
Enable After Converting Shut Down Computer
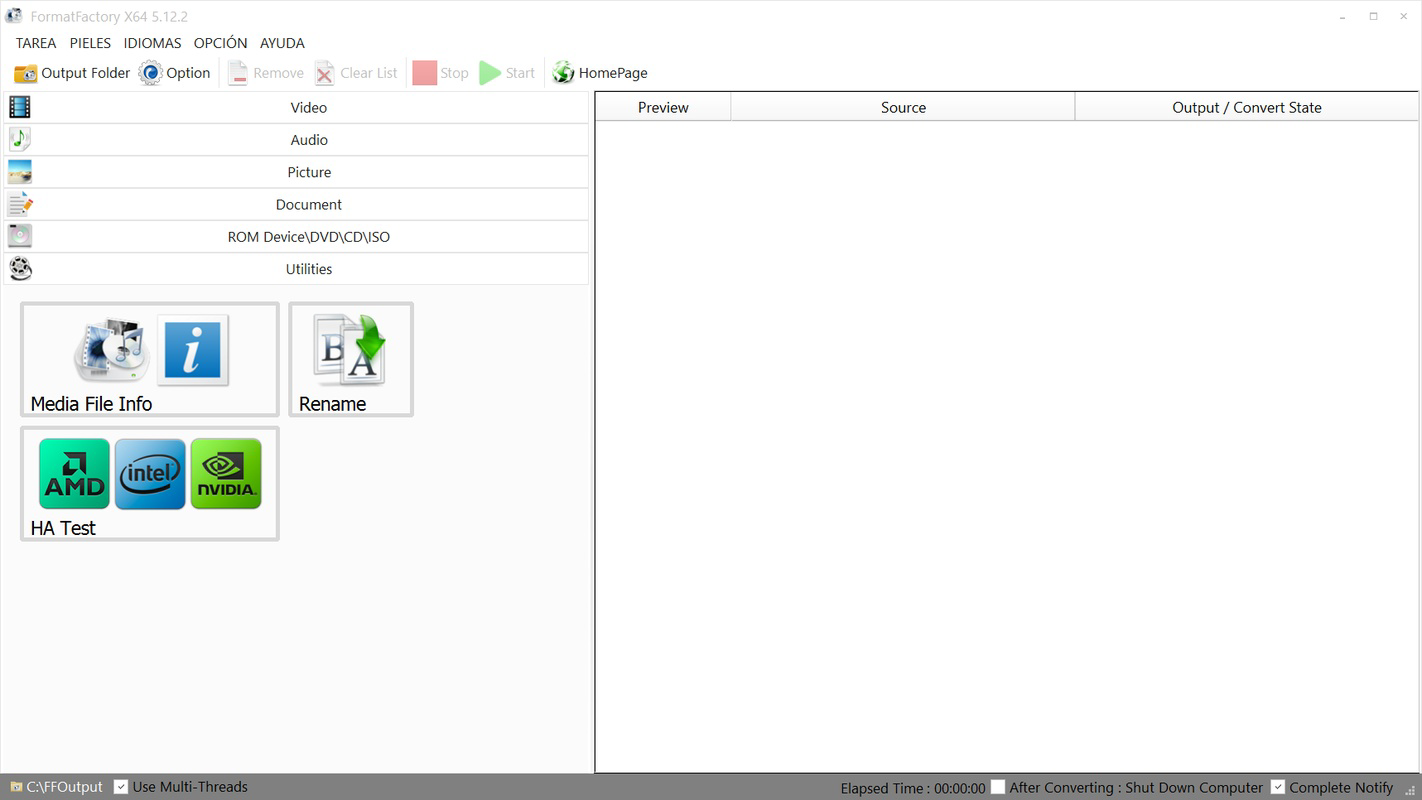click(x=997, y=786)
